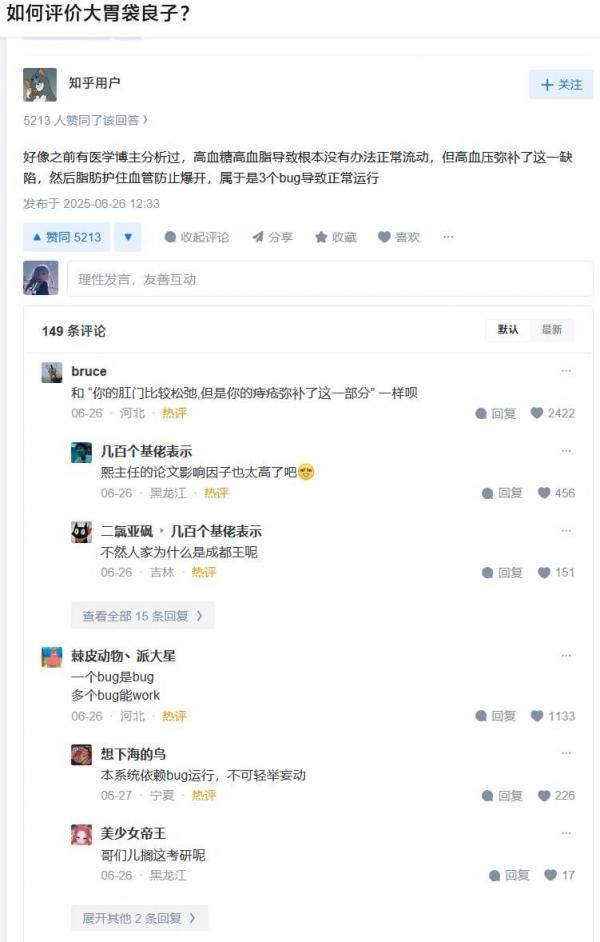Open 知乎用户 author avatar
This screenshot has height=942, width=600.
click(40, 85)
